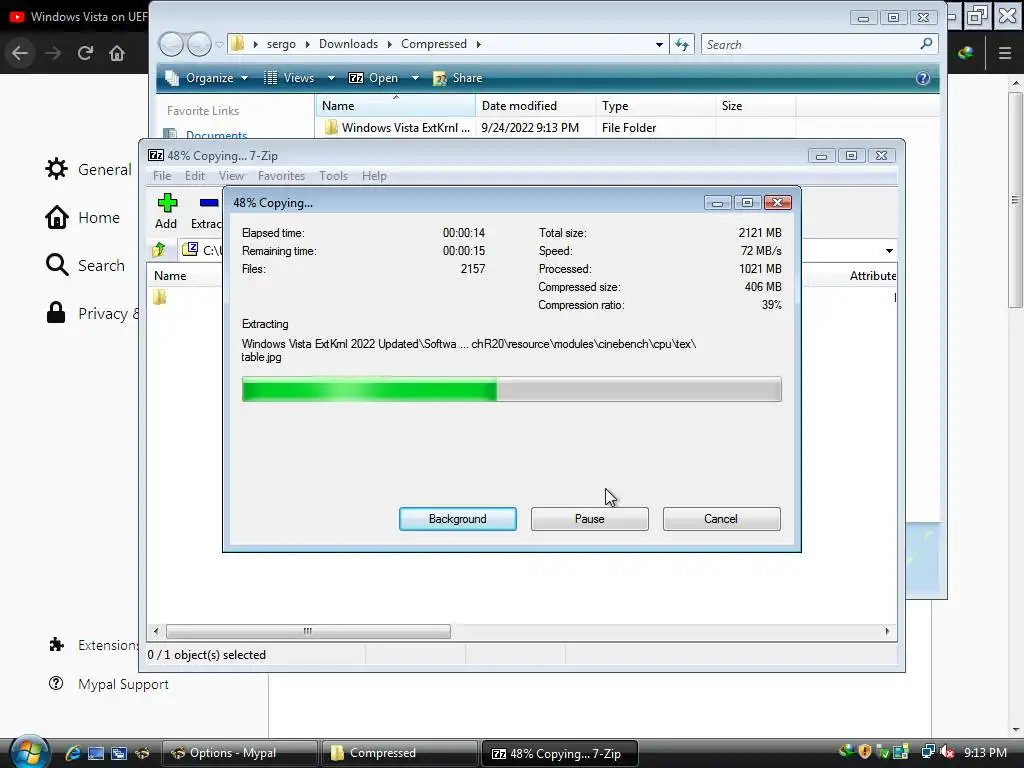The width and height of the screenshot is (1024, 768).
Task: Open Home settings in Mypal sidebar
Action: point(82,217)
